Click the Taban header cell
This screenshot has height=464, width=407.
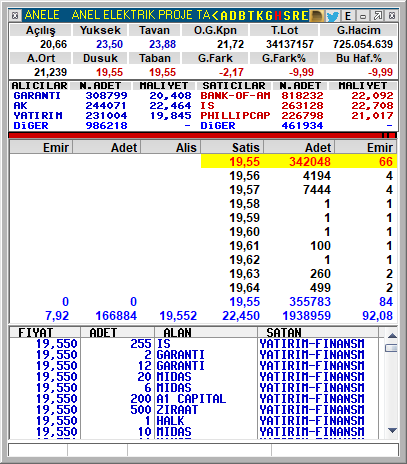tap(154, 58)
